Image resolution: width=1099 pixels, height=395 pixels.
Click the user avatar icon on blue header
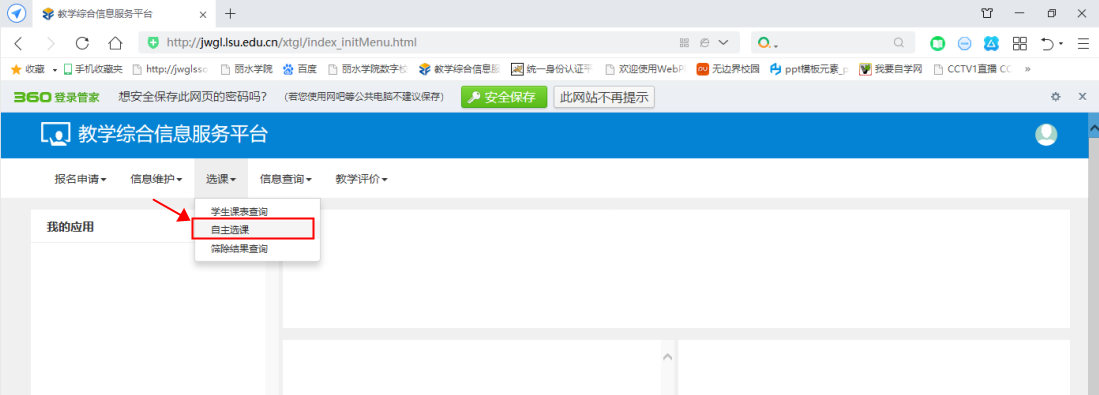click(1046, 134)
